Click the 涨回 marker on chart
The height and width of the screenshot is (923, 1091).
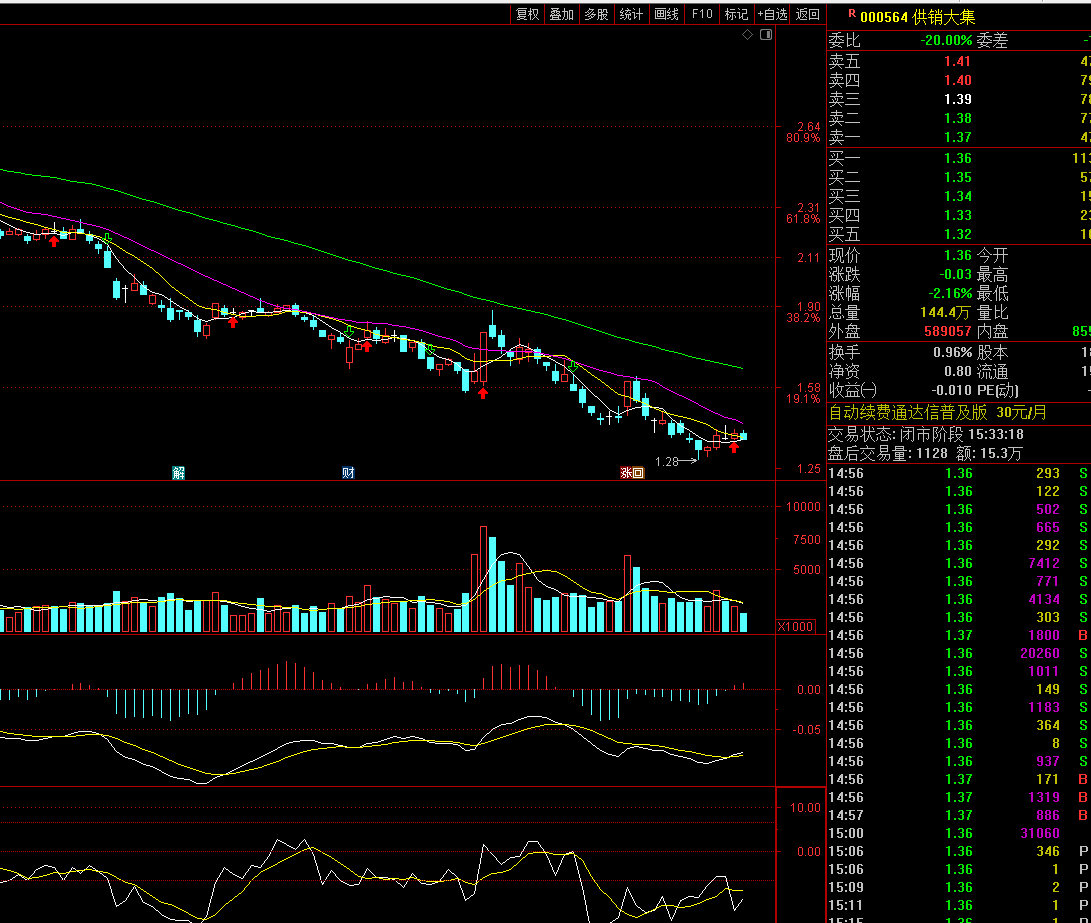click(632, 473)
